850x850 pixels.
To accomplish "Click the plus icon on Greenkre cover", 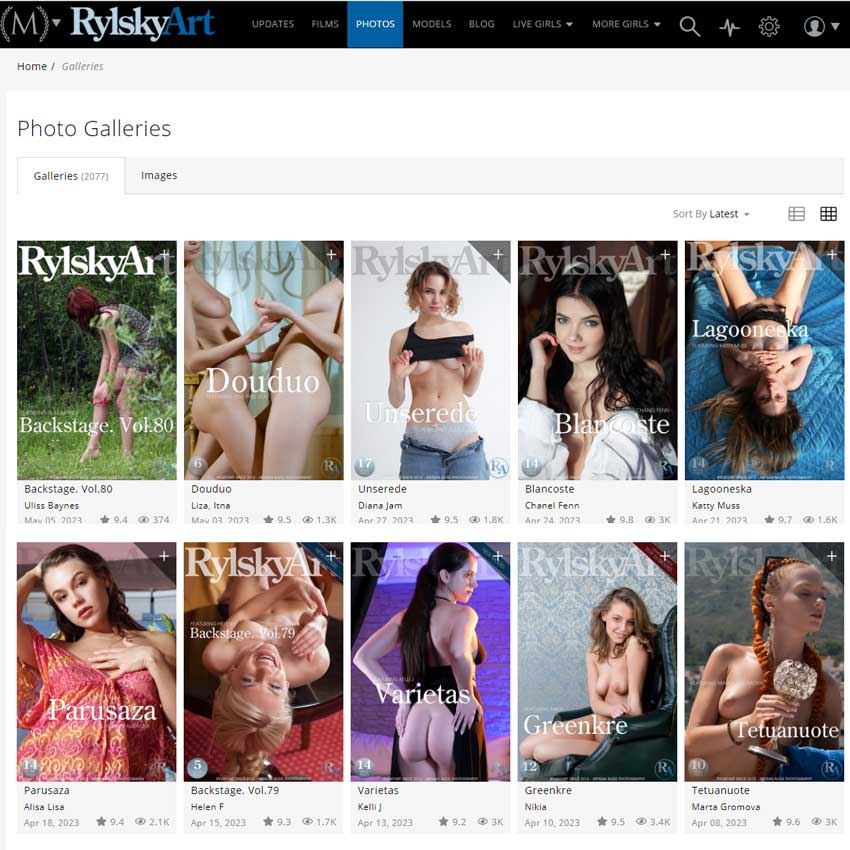I will [665, 556].
